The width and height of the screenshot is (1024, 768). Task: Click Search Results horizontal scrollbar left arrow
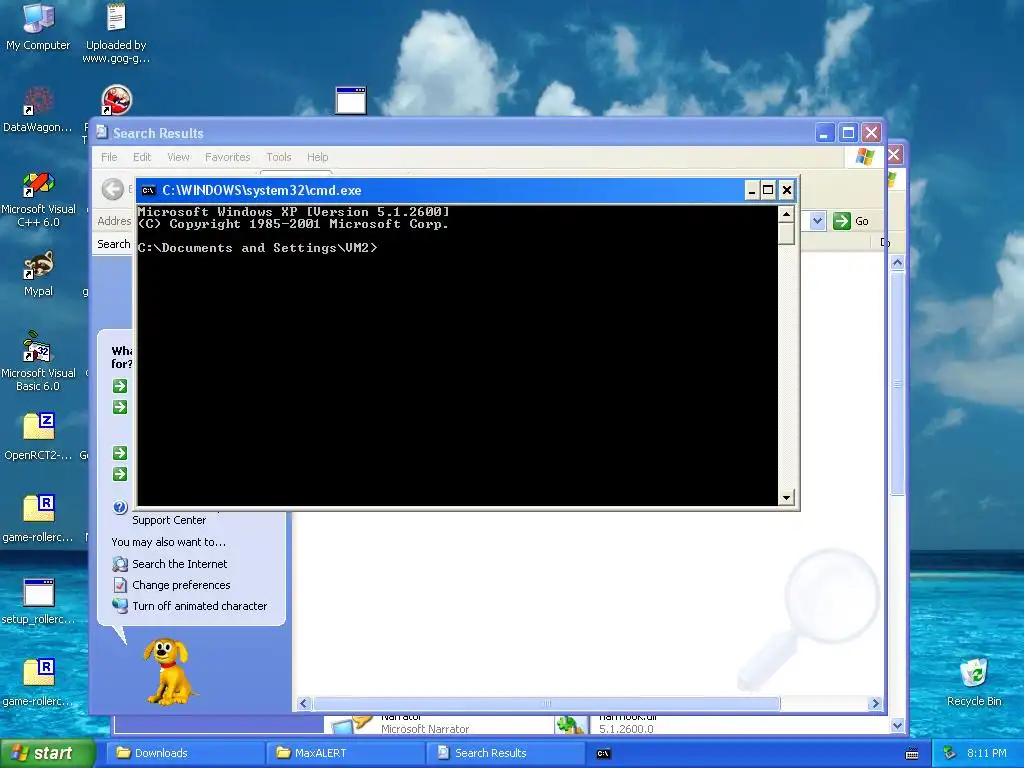[x=303, y=703]
